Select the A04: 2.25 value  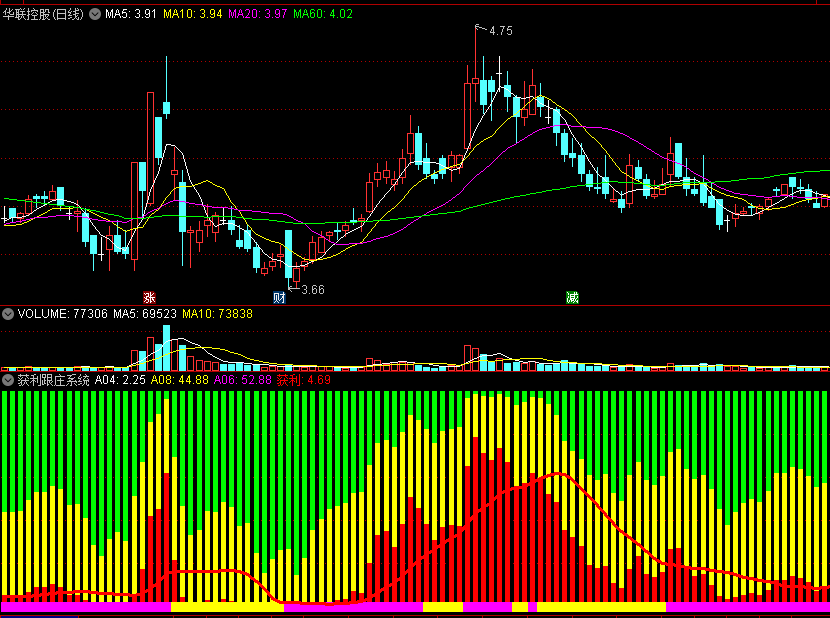coord(120,380)
